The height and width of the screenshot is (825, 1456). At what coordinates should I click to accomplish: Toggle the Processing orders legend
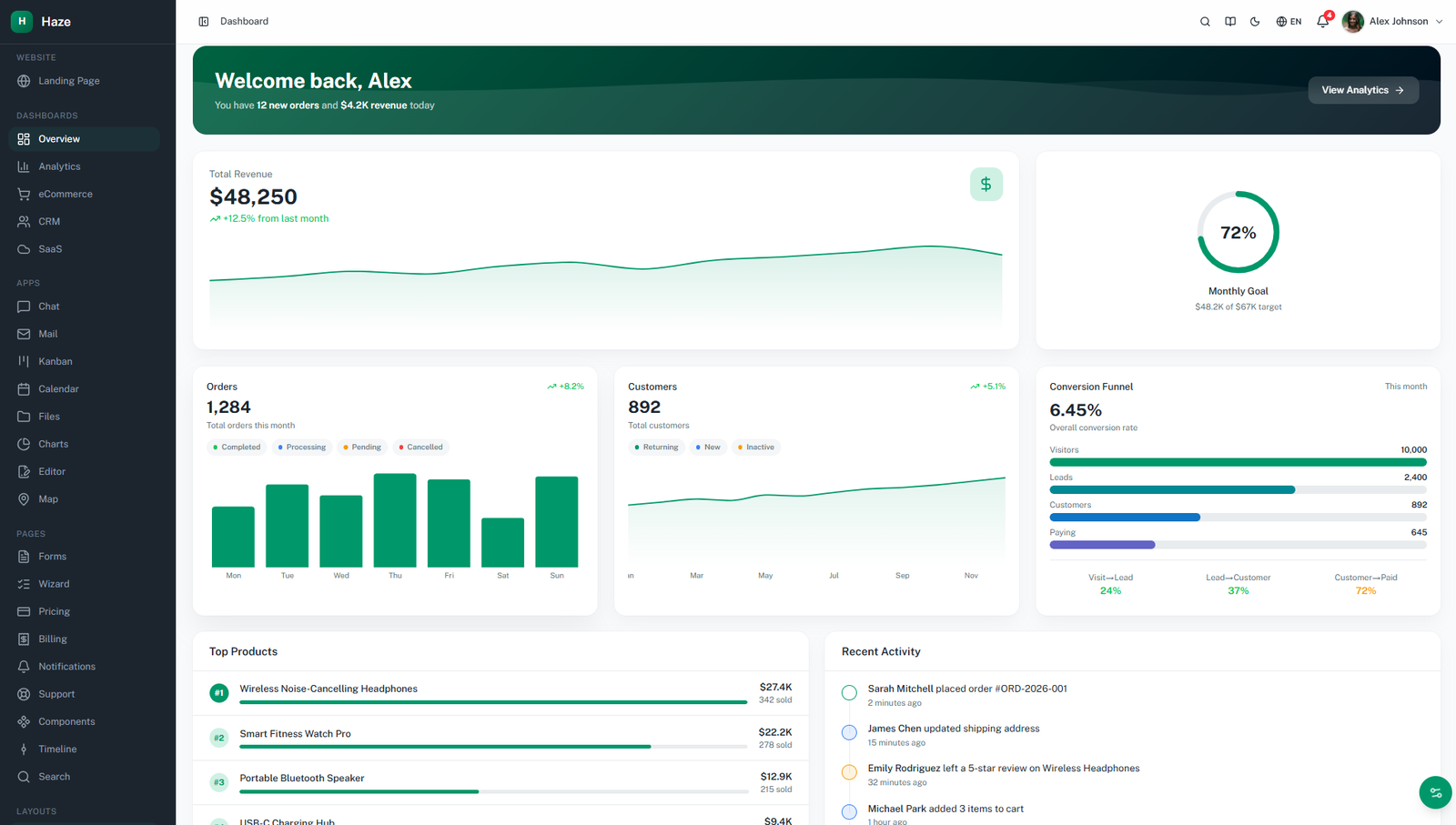301,447
